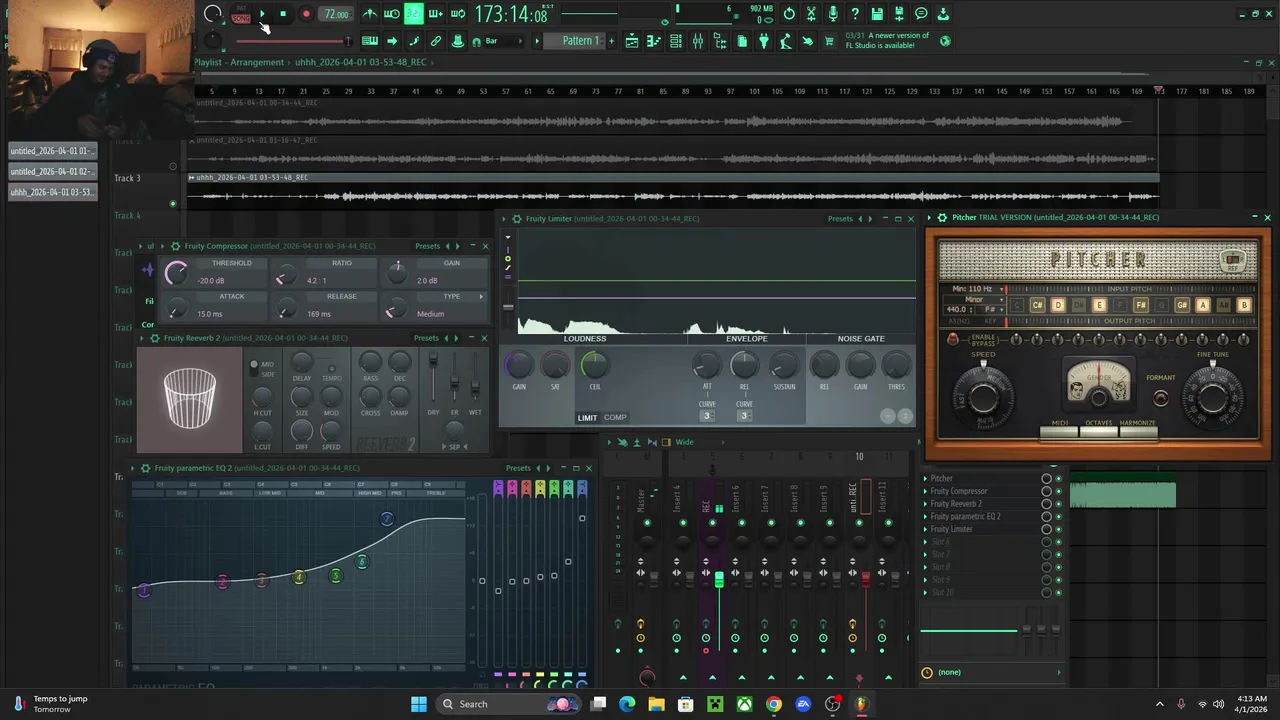Viewport: 1280px width, 720px height.
Task: Toggle the FORMANT button in Pitcher
Action: (x=1160, y=398)
